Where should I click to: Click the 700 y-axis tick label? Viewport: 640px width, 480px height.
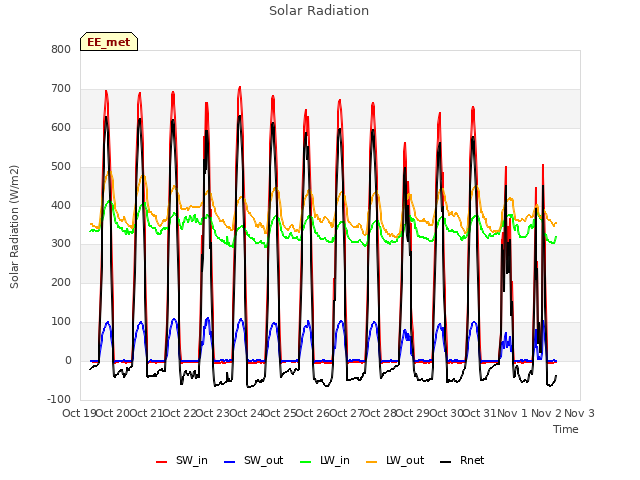click(61, 88)
